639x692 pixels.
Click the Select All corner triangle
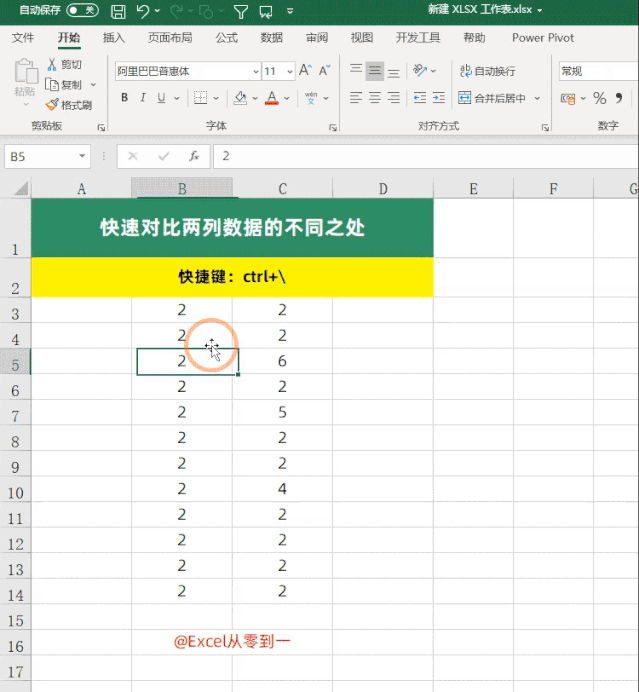(21, 188)
